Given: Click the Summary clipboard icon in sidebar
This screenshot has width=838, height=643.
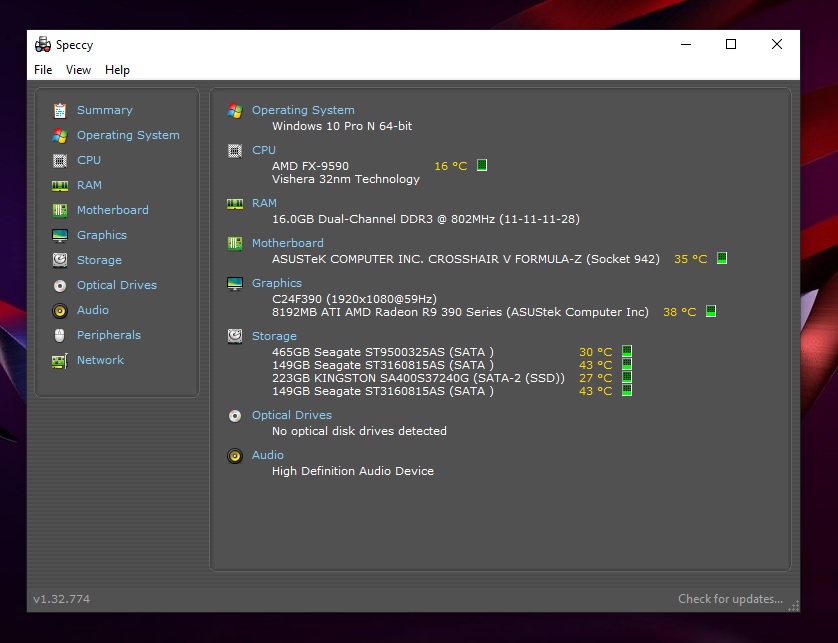Looking at the screenshot, I should (x=60, y=110).
